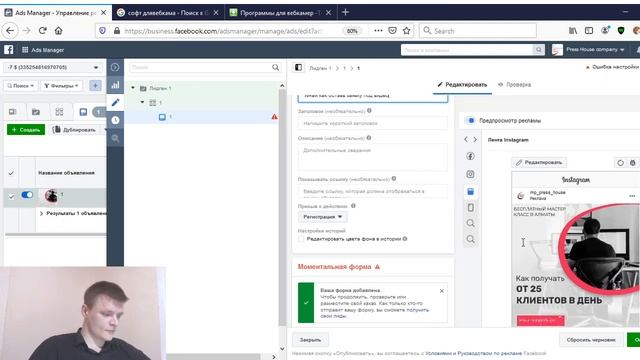Click the Pocket save icon in address bar
640x360 pixels.
[x=392, y=31]
